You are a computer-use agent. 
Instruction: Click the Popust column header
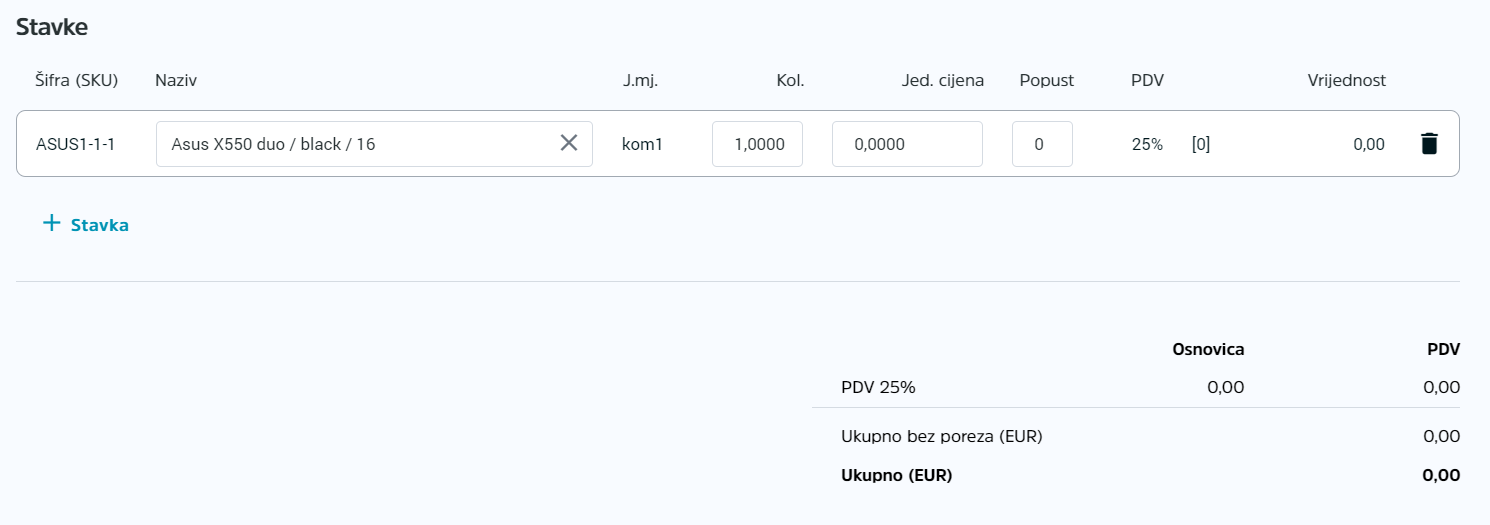click(1047, 81)
